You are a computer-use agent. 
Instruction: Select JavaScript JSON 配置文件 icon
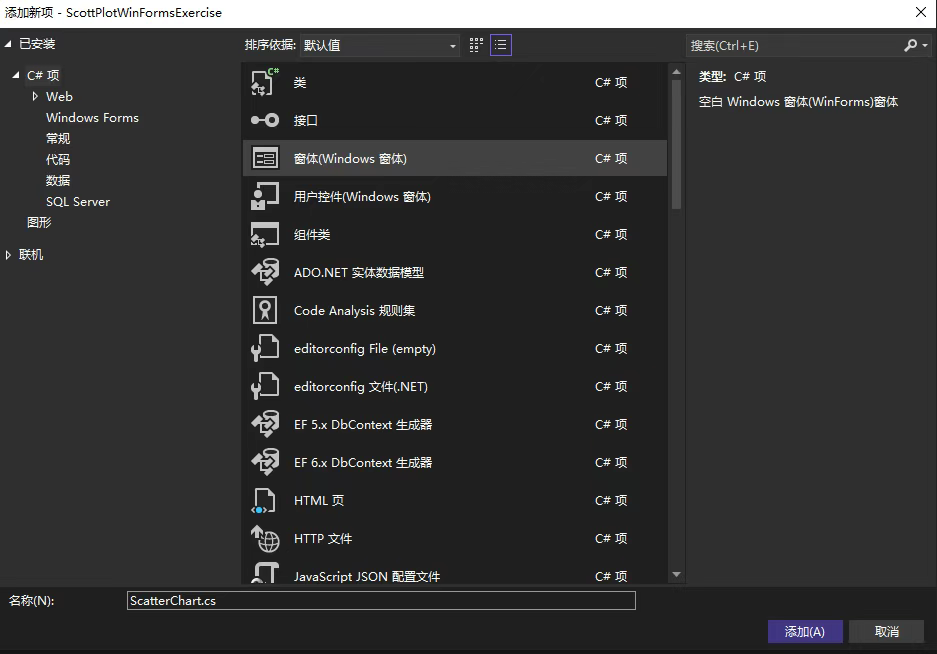[265, 573]
